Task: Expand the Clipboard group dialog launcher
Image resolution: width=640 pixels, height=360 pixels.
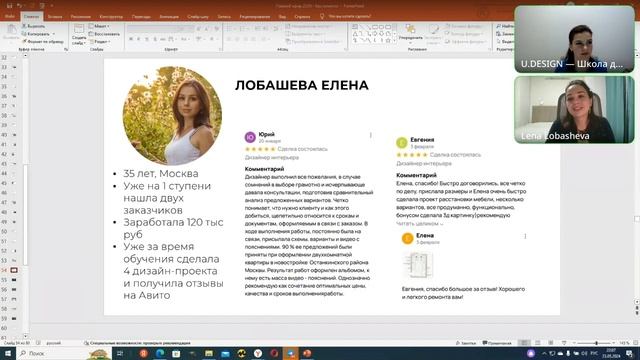Action: click(66, 49)
